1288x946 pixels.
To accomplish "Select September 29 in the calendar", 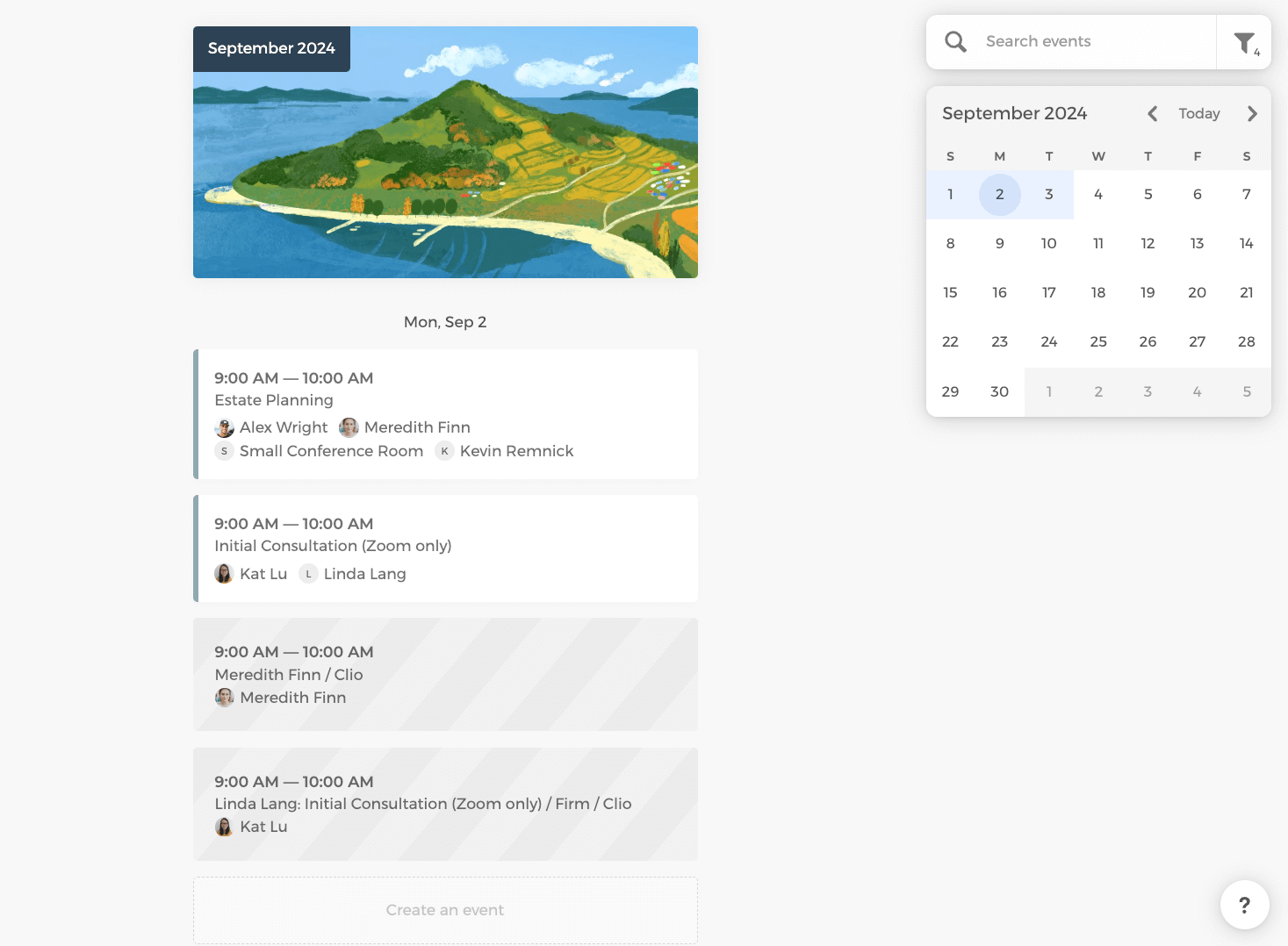I will click(950, 391).
